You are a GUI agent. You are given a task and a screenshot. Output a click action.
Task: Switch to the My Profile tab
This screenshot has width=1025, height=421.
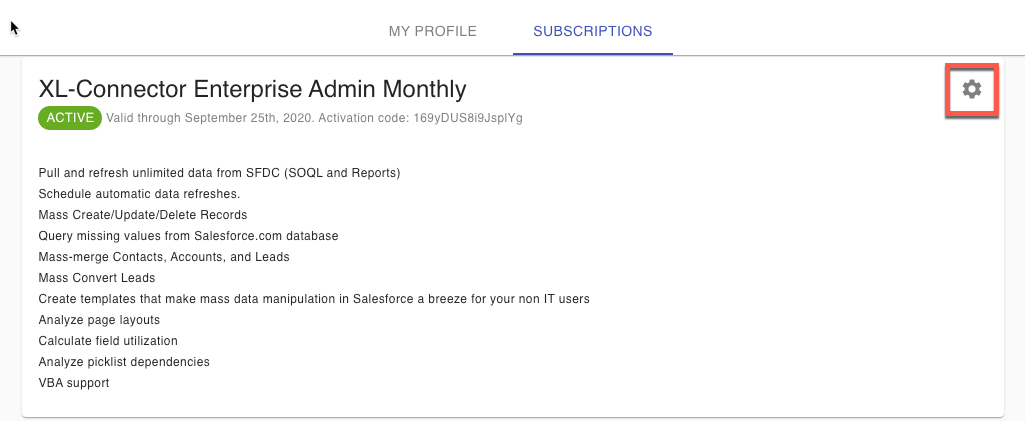click(432, 31)
